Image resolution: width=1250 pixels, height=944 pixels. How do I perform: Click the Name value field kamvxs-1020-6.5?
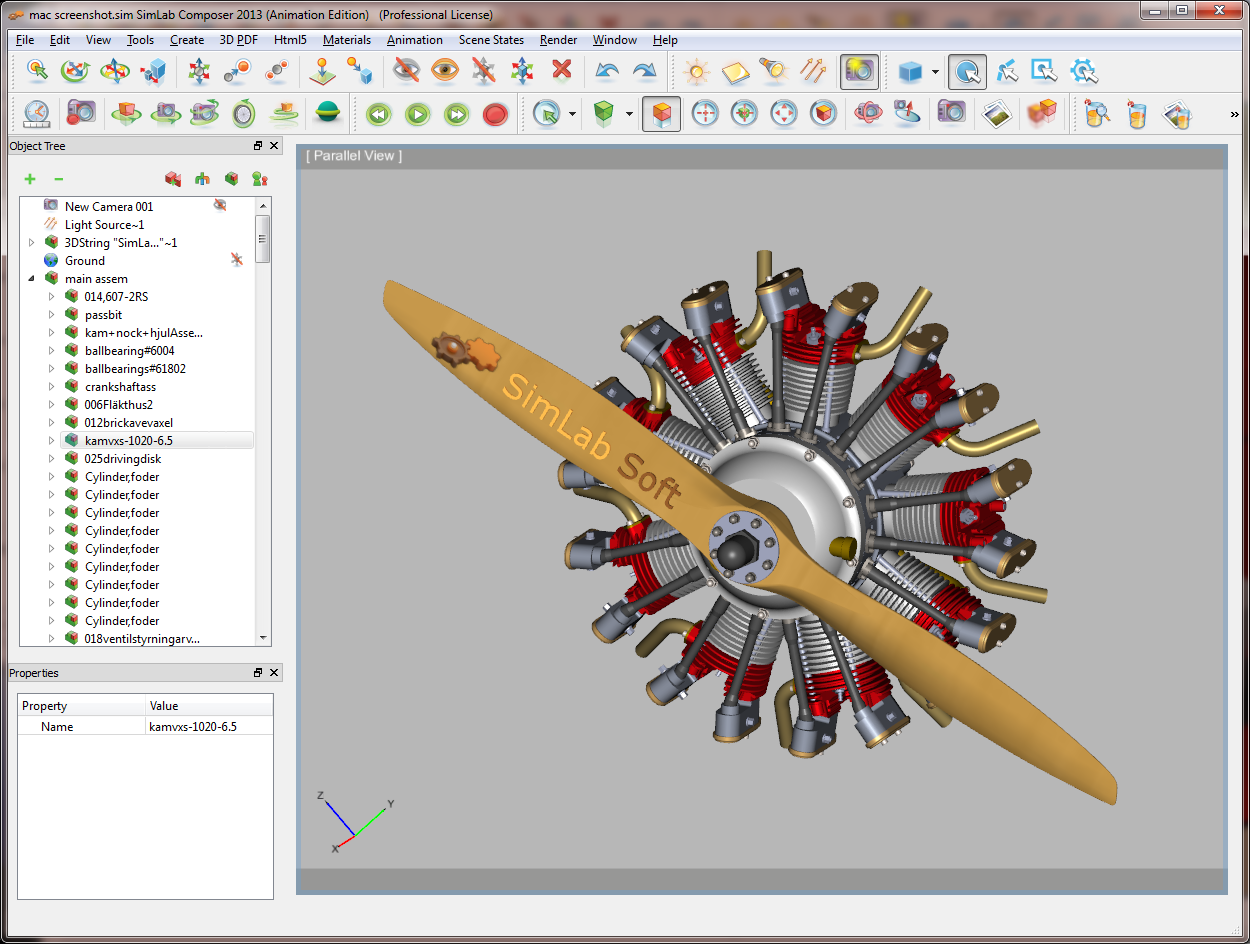point(209,727)
